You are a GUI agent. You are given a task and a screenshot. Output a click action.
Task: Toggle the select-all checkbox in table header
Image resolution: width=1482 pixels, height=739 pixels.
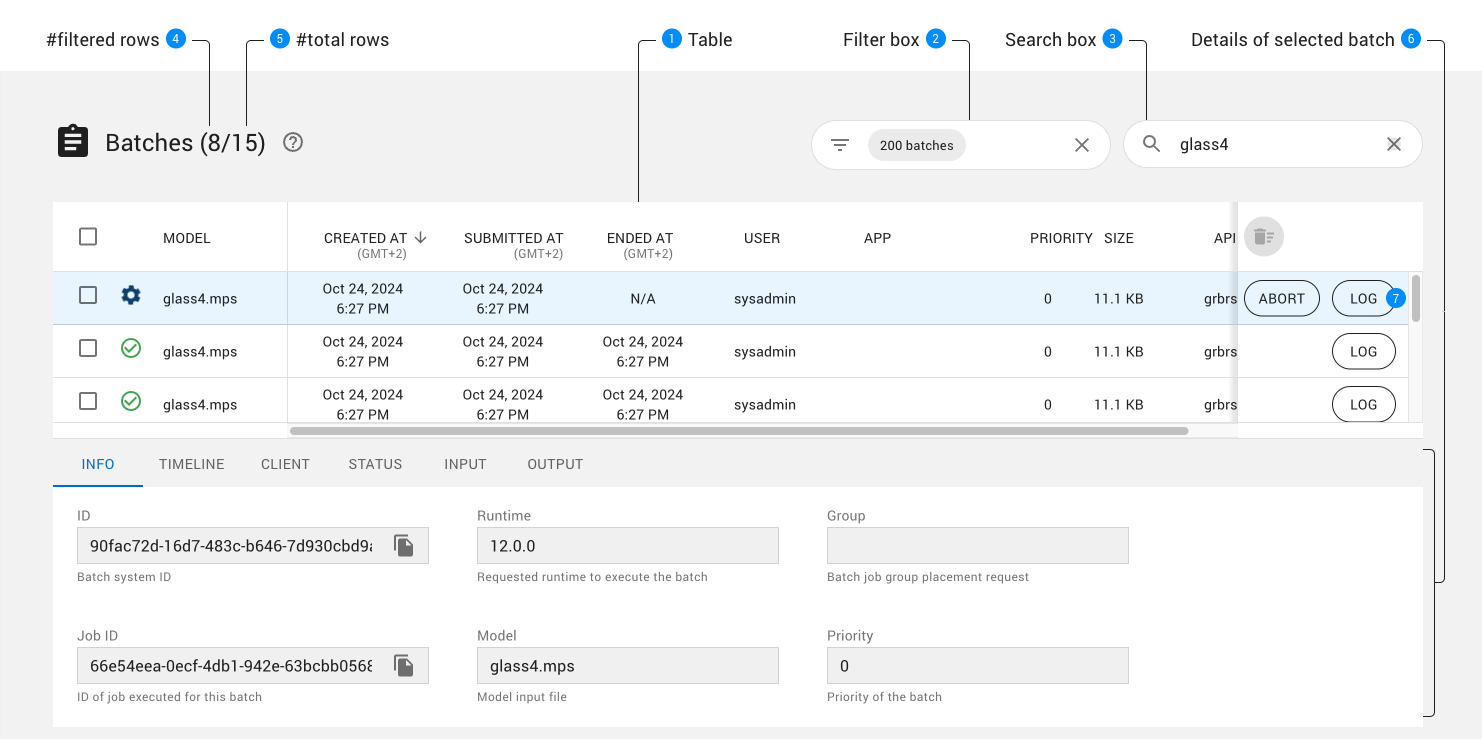point(88,237)
